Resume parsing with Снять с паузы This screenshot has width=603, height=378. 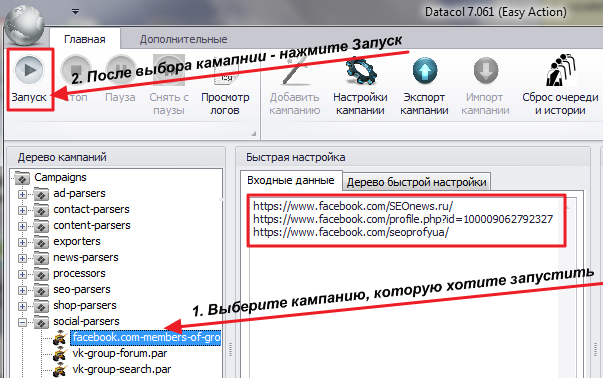pyautogui.click(x=169, y=85)
